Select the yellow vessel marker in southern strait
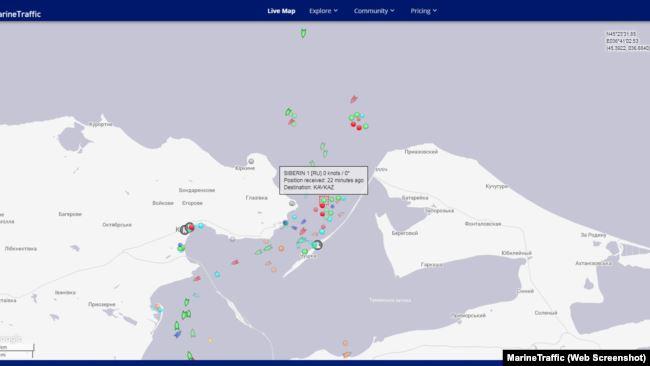Image resolution: width=650 pixels, height=366 pixels. pyautogui.click(x=210, y=340)
